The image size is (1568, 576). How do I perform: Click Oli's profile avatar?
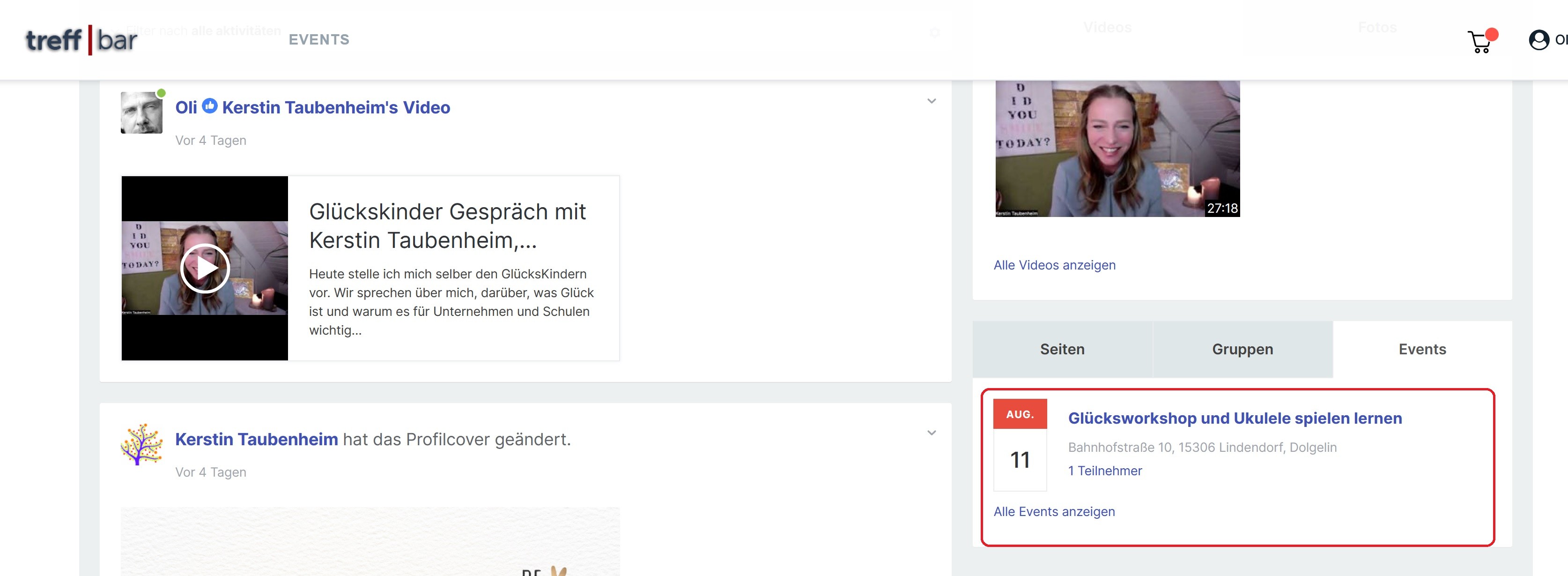(x=141, y=112)
